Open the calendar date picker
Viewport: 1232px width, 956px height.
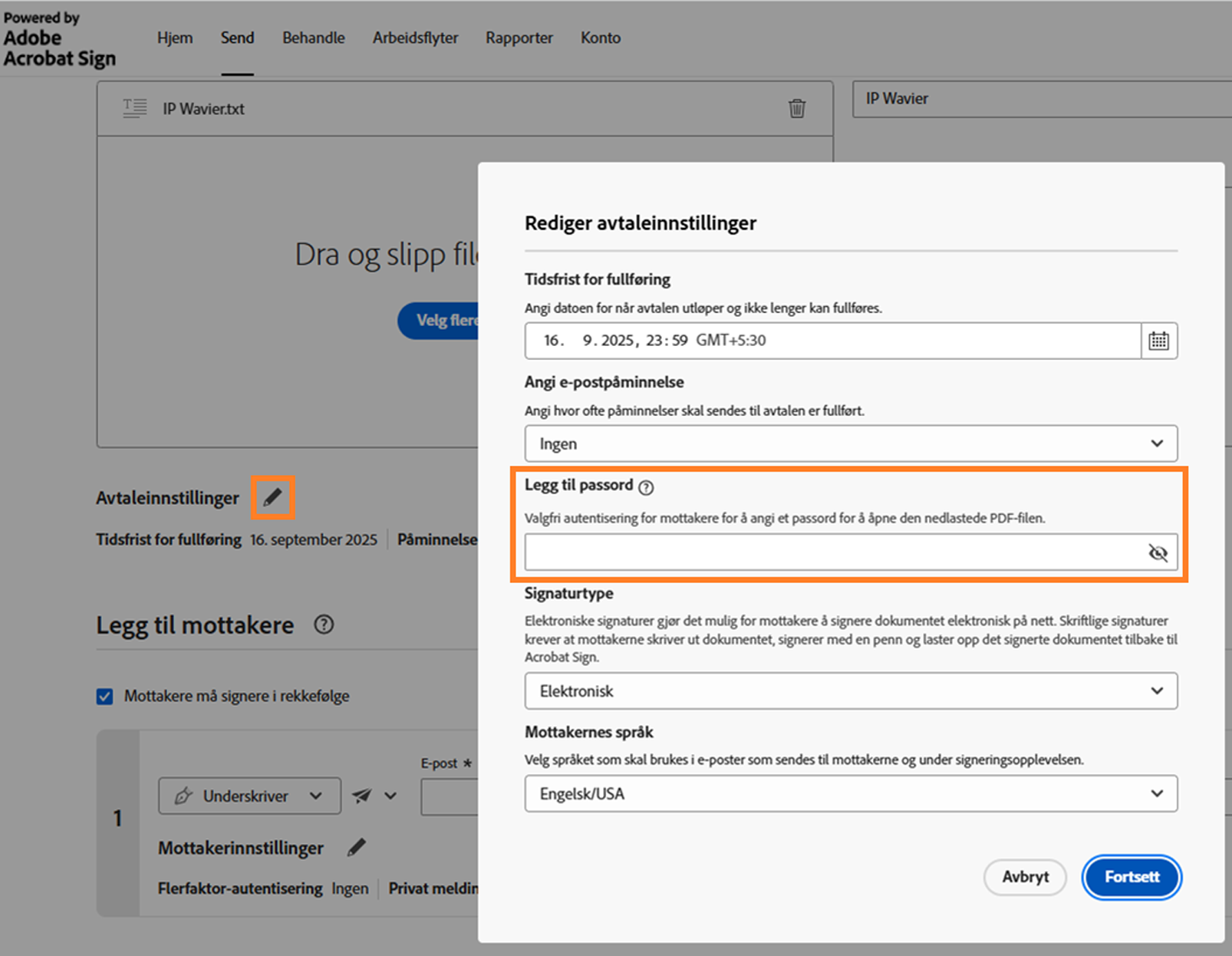coord(1158,341)
